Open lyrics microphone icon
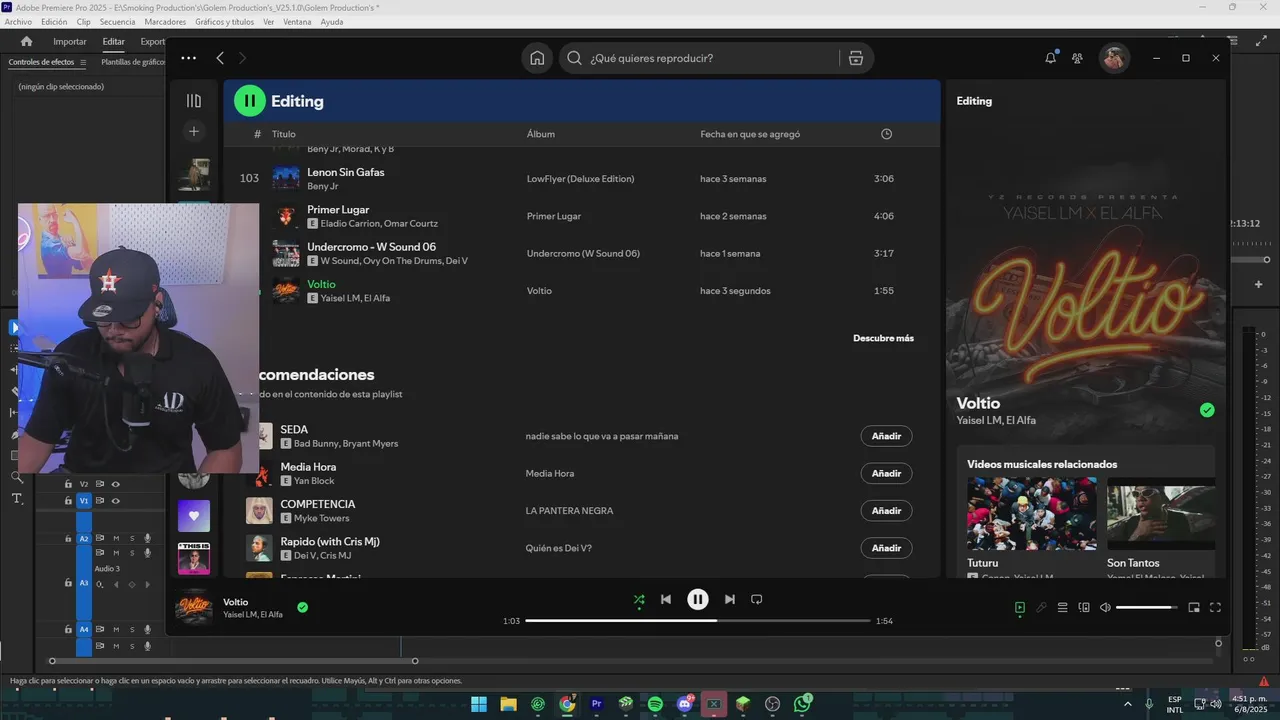Screen dimensions: 1280x720 1041,607
